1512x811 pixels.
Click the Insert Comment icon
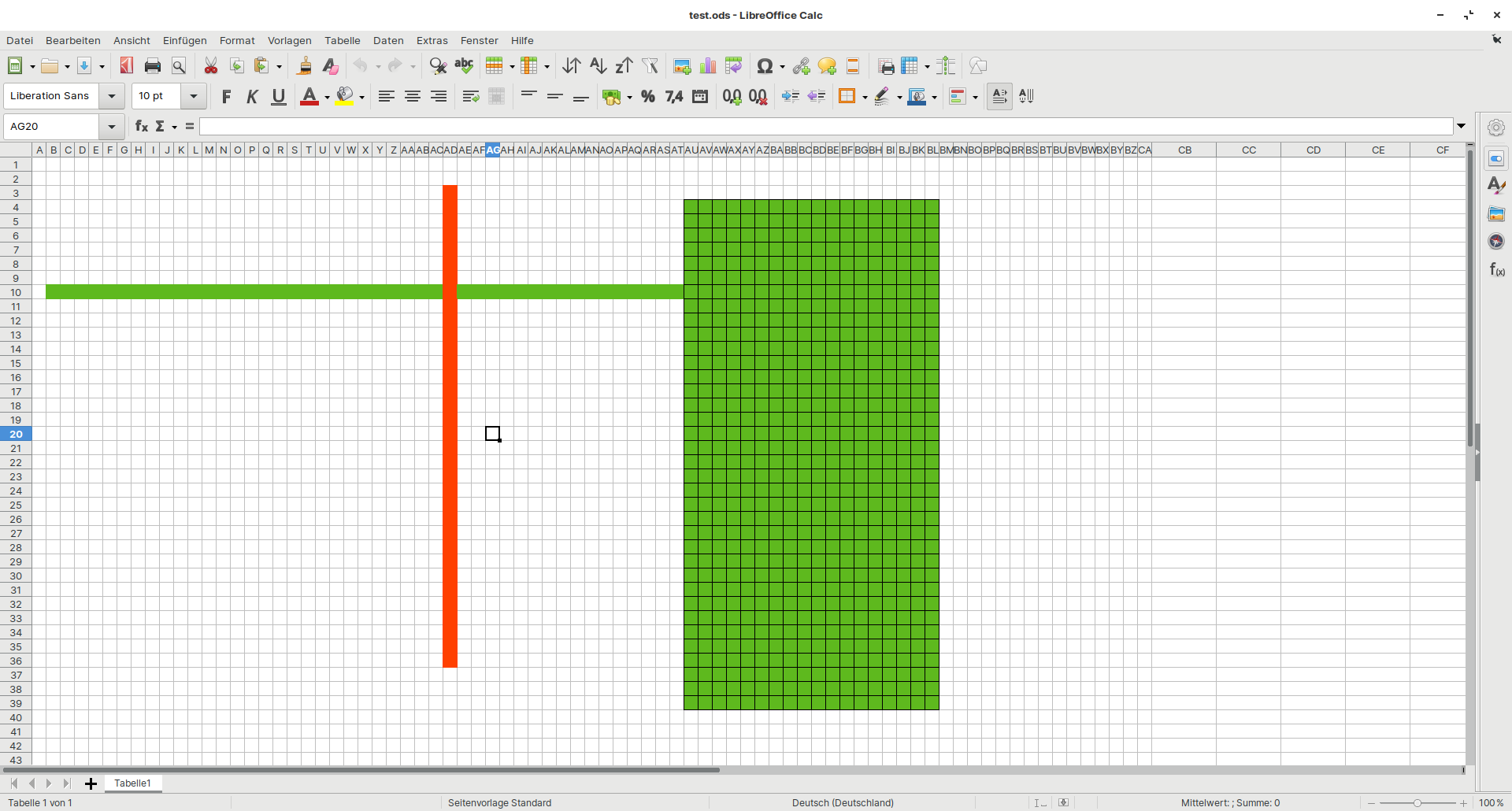pyautogui.click(x=827, y=66)
